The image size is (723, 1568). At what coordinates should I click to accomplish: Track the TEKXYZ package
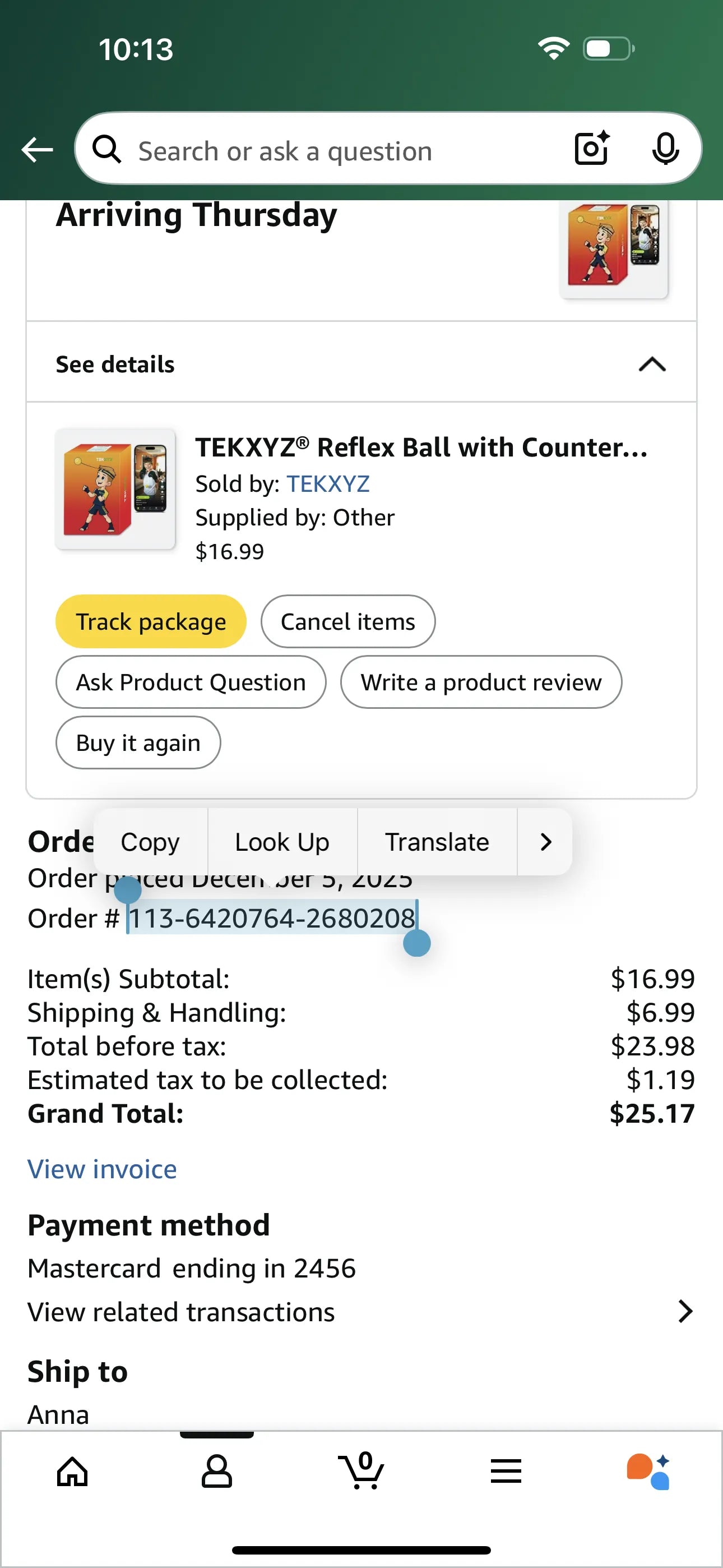pyautogui.click(x=150, y=621)
